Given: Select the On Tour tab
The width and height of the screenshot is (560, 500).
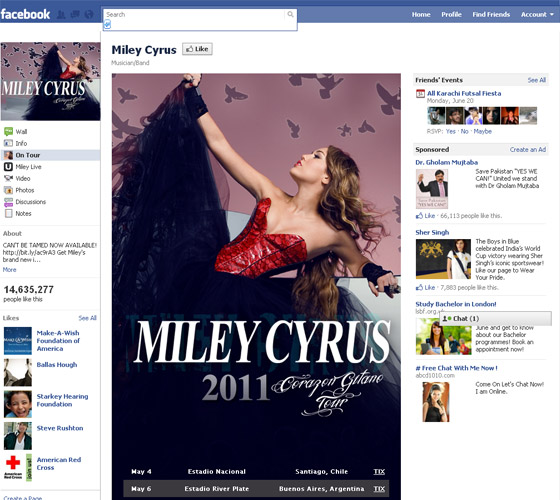Looking at the screenshot, I should click(50, 155).
